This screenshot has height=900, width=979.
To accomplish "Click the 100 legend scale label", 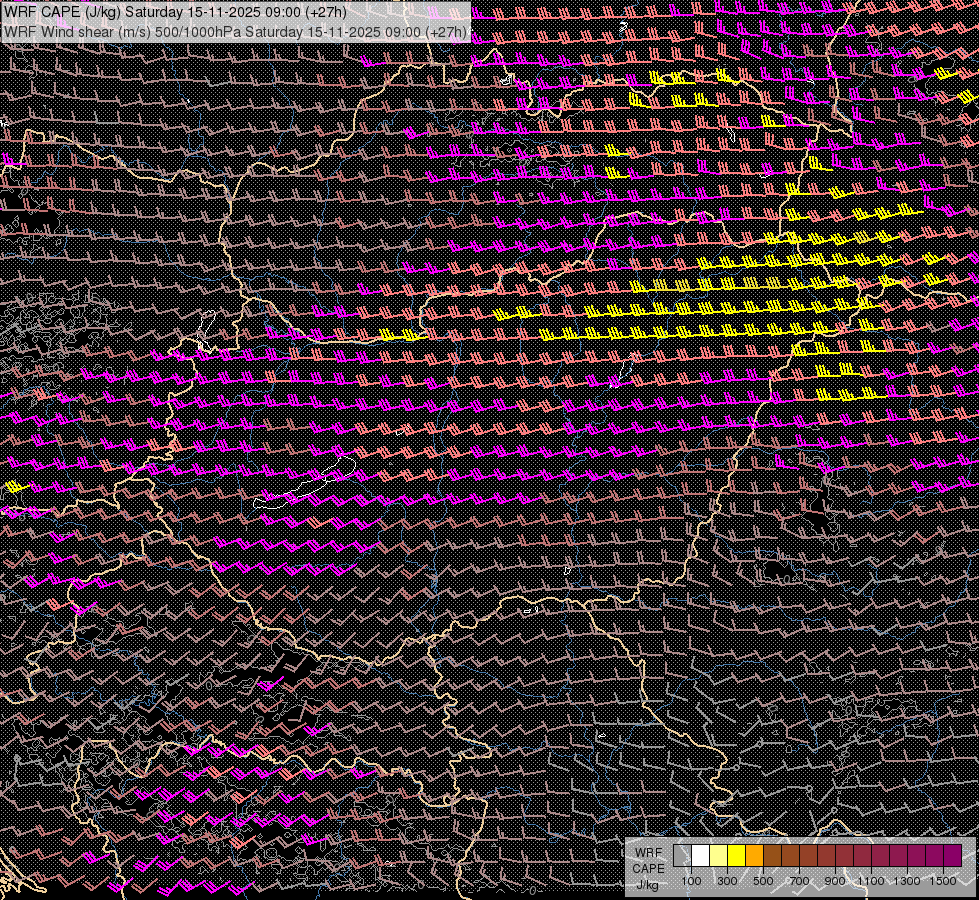I will pyautogui.click(x=691, y=880).
